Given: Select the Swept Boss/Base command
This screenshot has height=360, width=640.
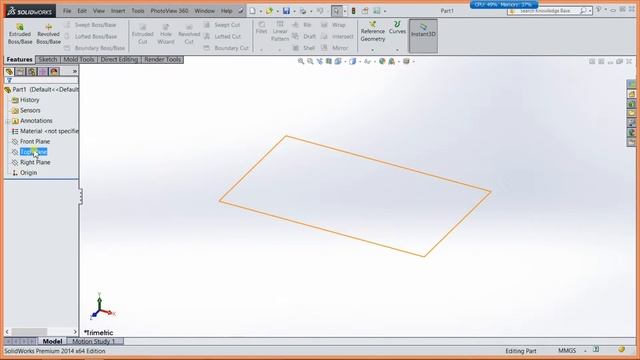Looking at the screenshot, I should 91,25.
